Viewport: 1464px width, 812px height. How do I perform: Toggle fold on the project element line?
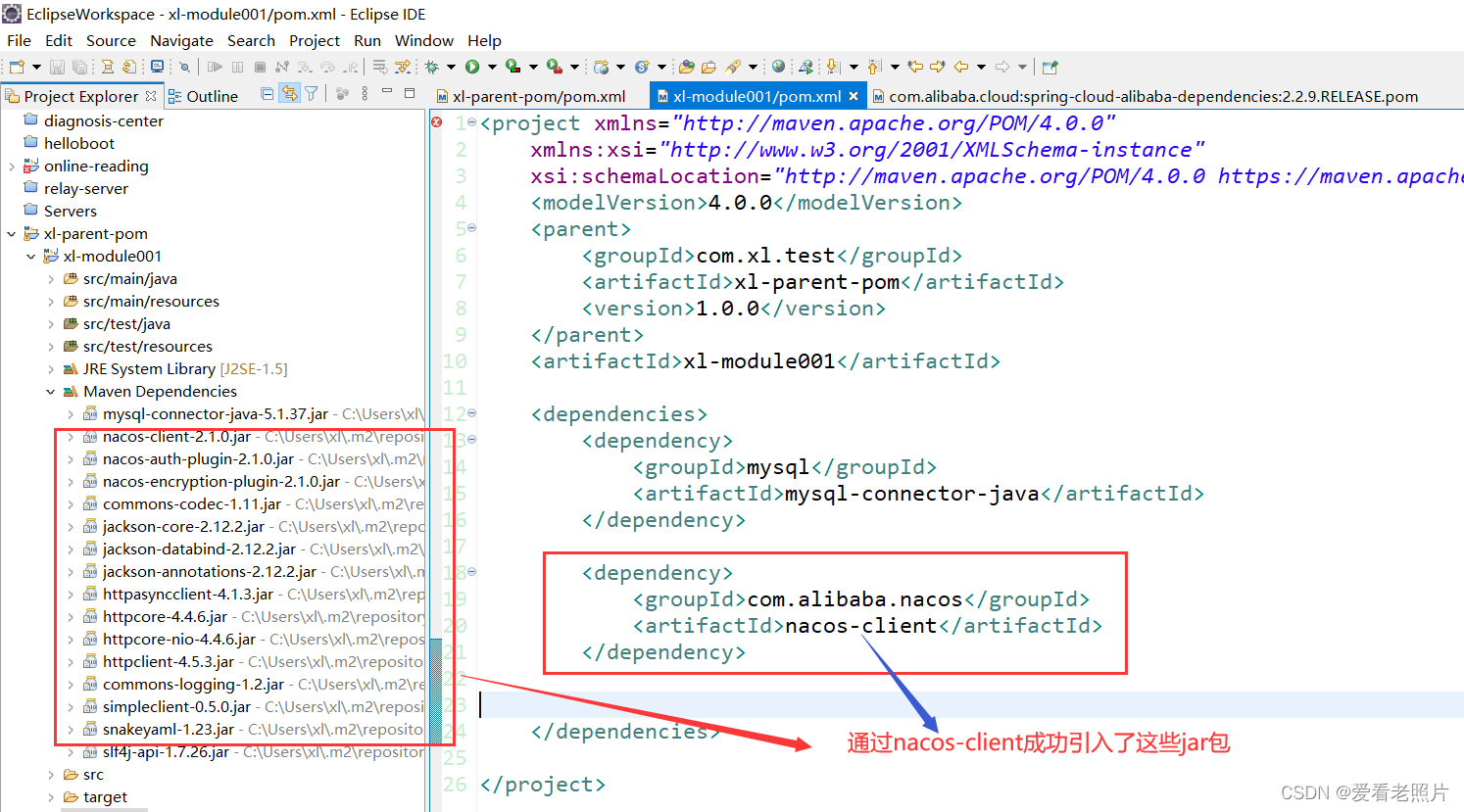point(471,122)
